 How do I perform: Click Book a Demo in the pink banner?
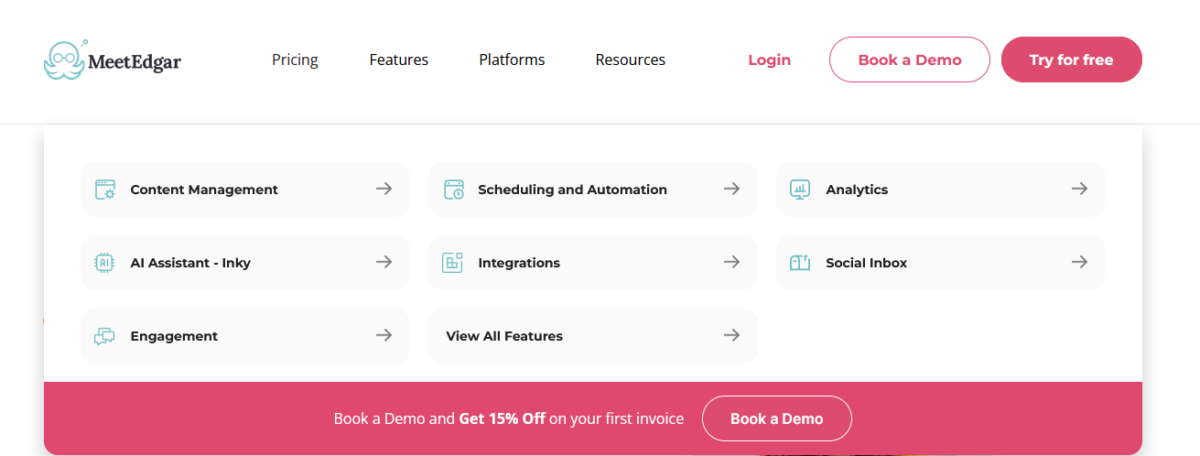(776, 419)
